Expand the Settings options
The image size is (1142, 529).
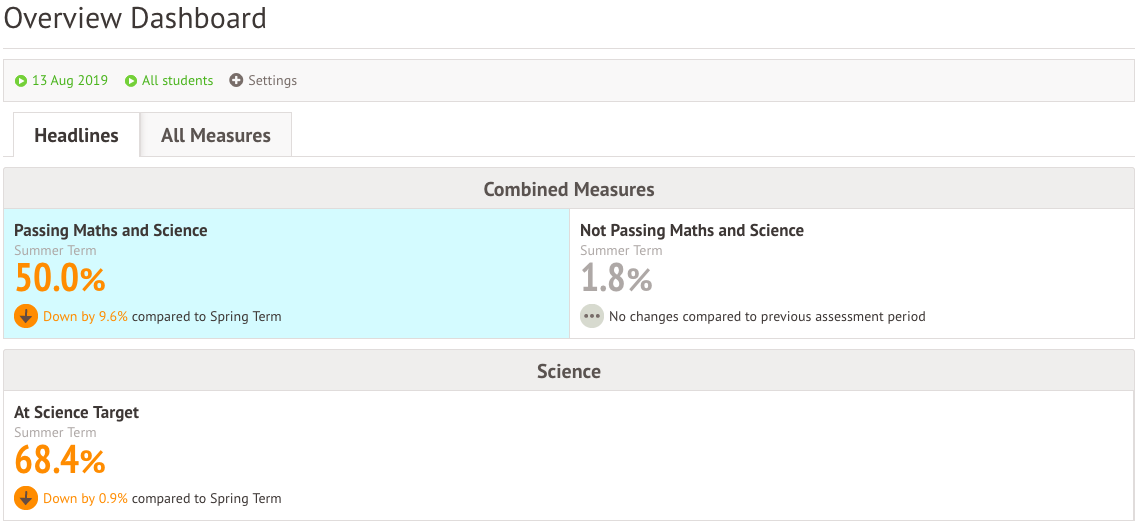click(272, 81)
